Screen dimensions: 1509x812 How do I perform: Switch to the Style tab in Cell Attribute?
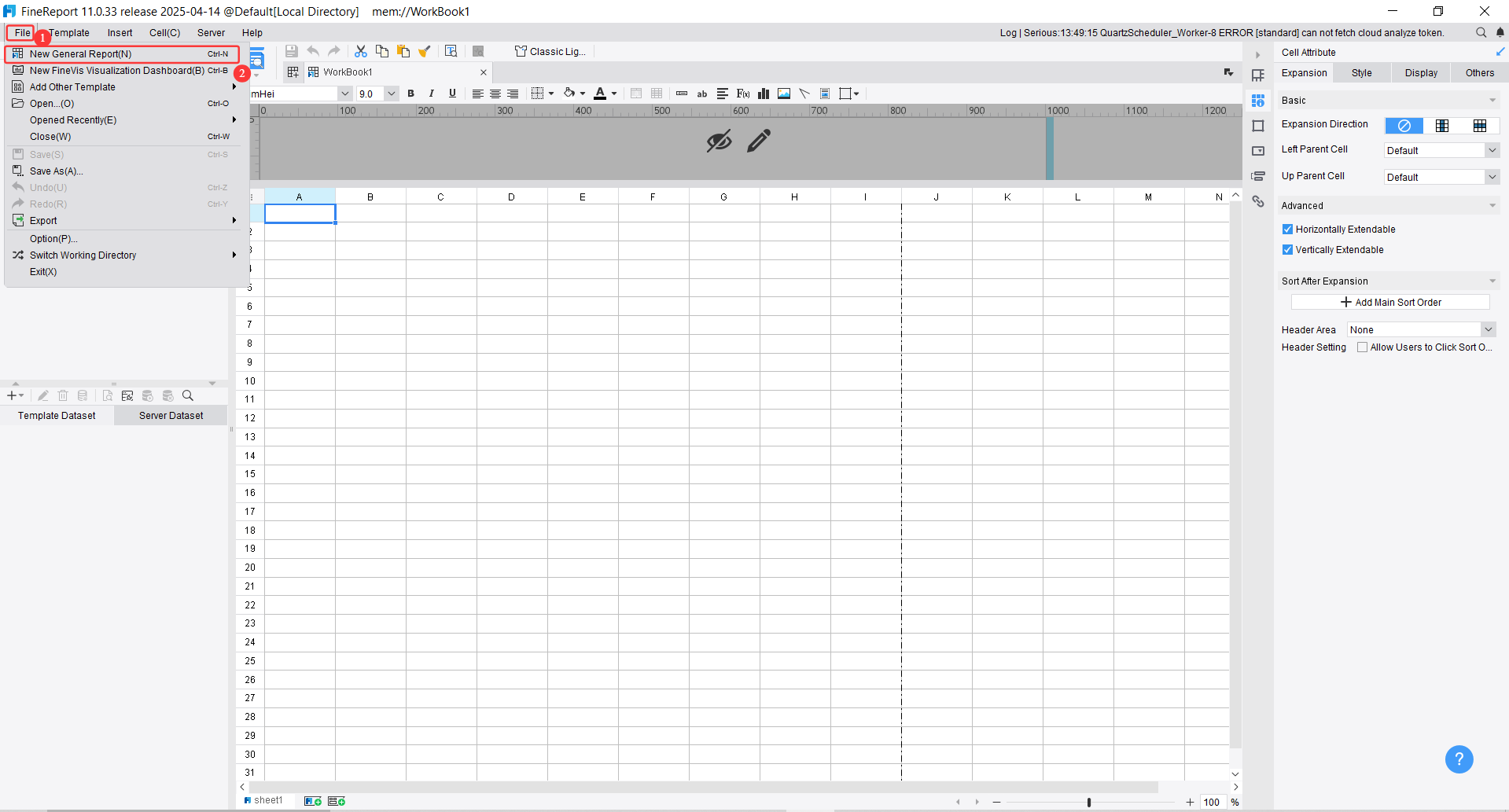click(1361, 72)
